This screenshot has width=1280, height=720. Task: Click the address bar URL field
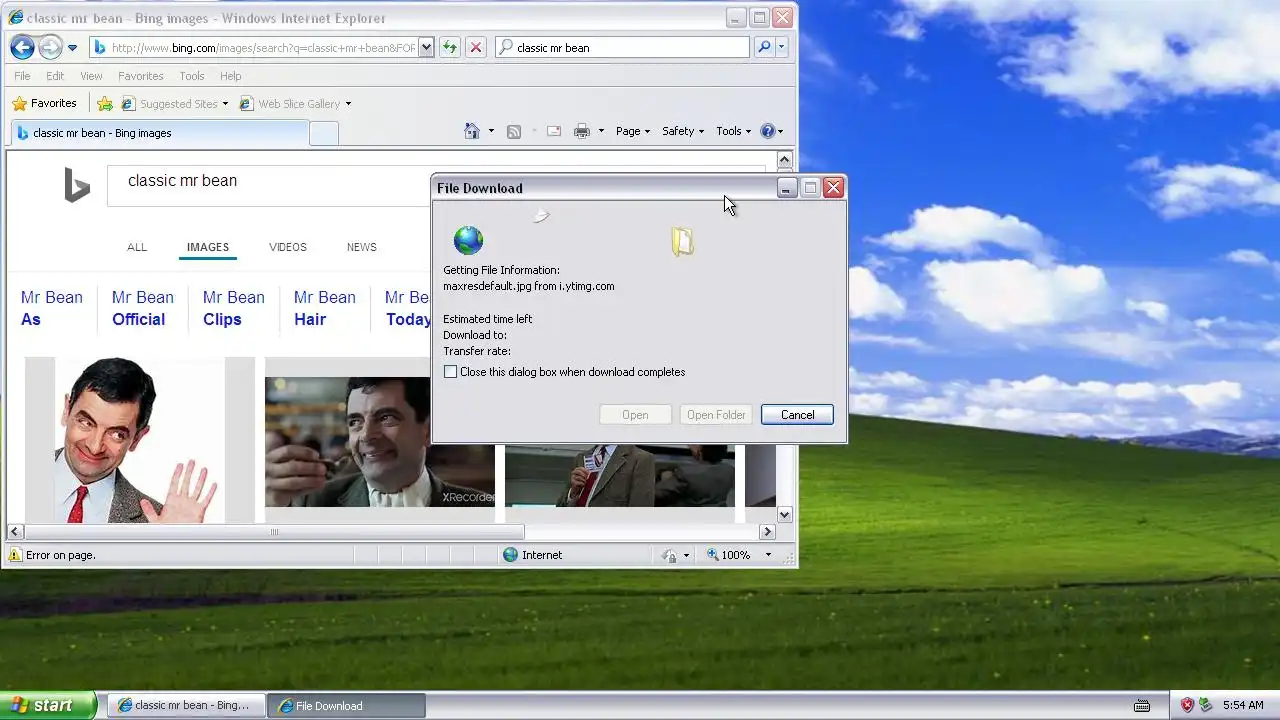253,47
